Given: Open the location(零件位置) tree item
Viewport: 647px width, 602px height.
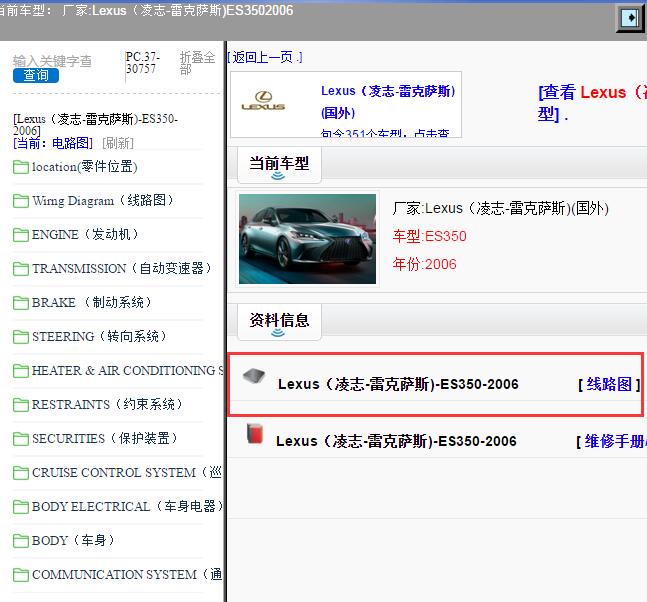Looking at the screenshot, I should 85,167.
